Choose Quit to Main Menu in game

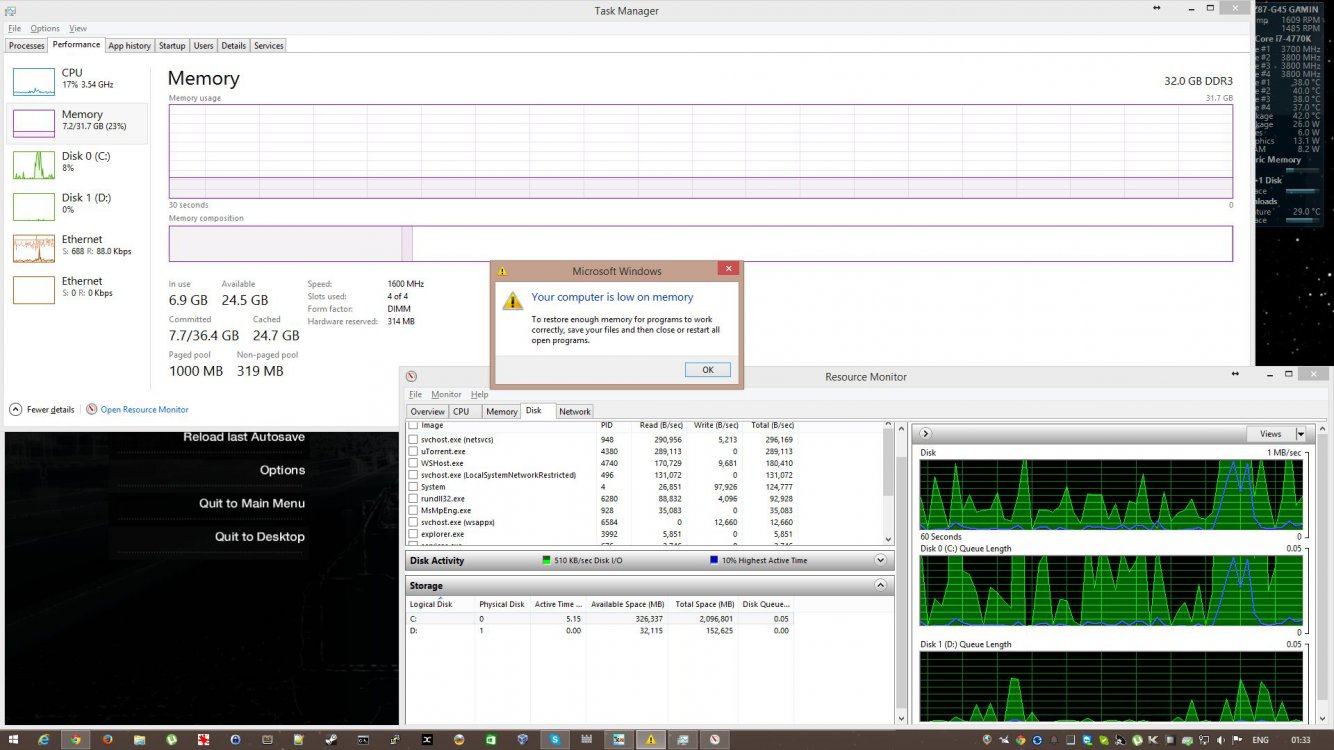point(252,503)
